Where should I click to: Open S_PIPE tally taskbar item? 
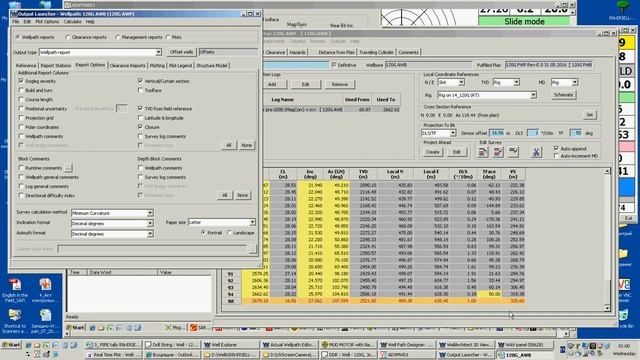click(x=113, y=345)
